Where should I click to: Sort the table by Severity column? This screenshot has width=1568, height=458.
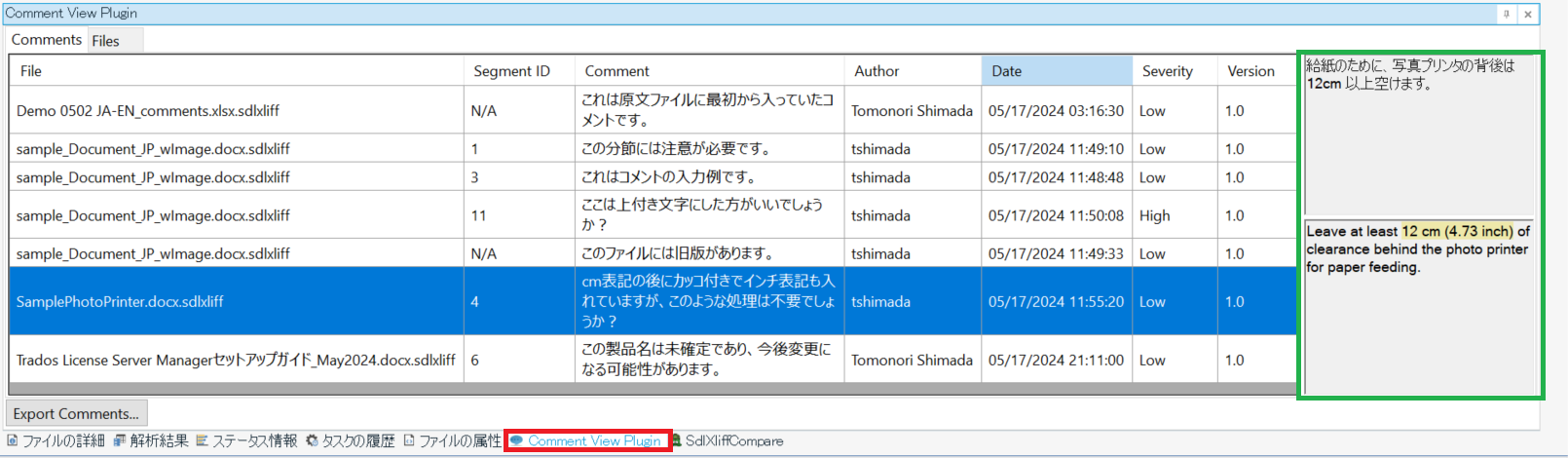[1167, 71]
